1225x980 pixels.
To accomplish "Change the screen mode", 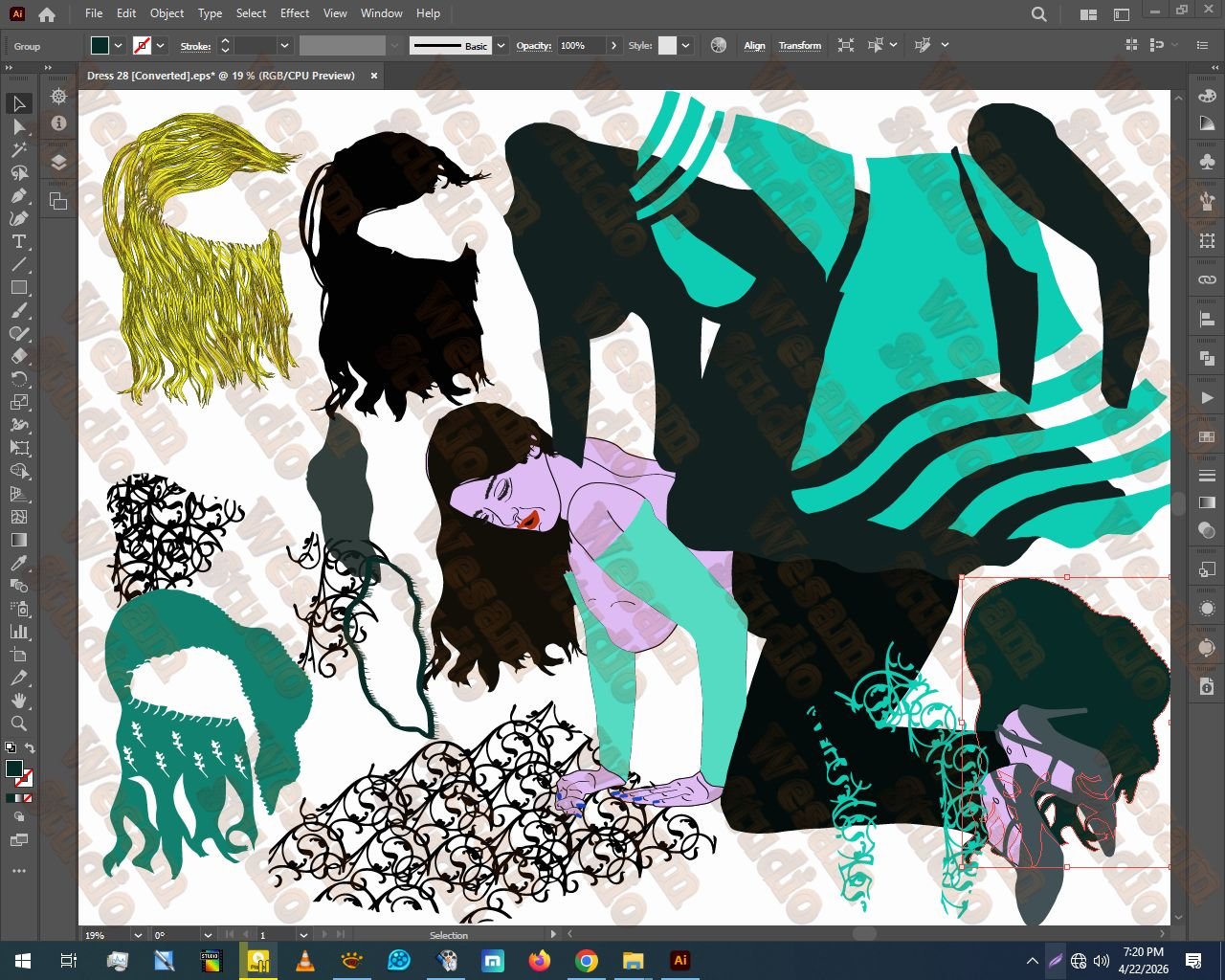I will coord(19,840).
